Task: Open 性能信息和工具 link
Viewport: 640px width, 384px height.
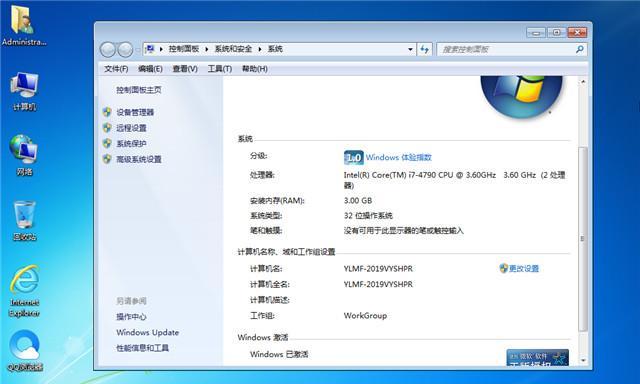Action: pyautogui.click(x=142, y=348)
